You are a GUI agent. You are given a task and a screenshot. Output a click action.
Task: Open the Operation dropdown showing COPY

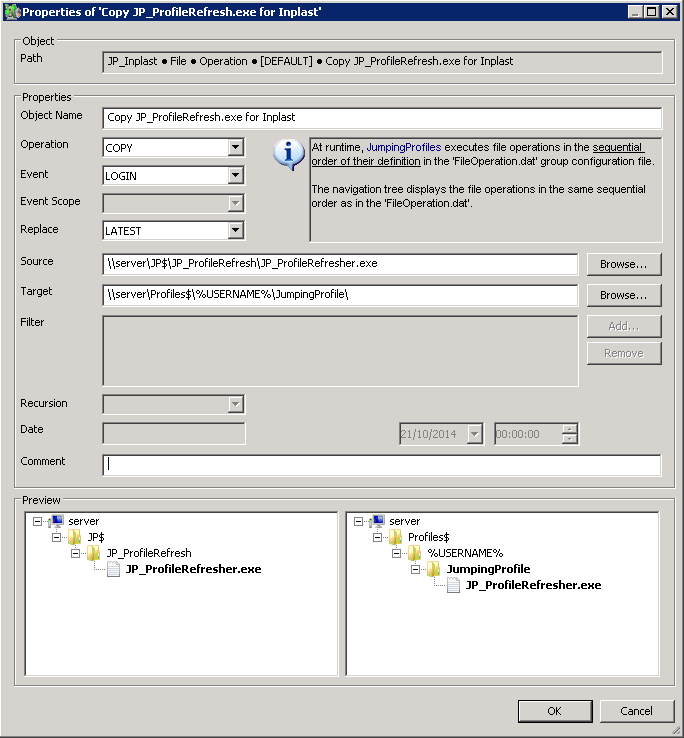click(235, 147)
